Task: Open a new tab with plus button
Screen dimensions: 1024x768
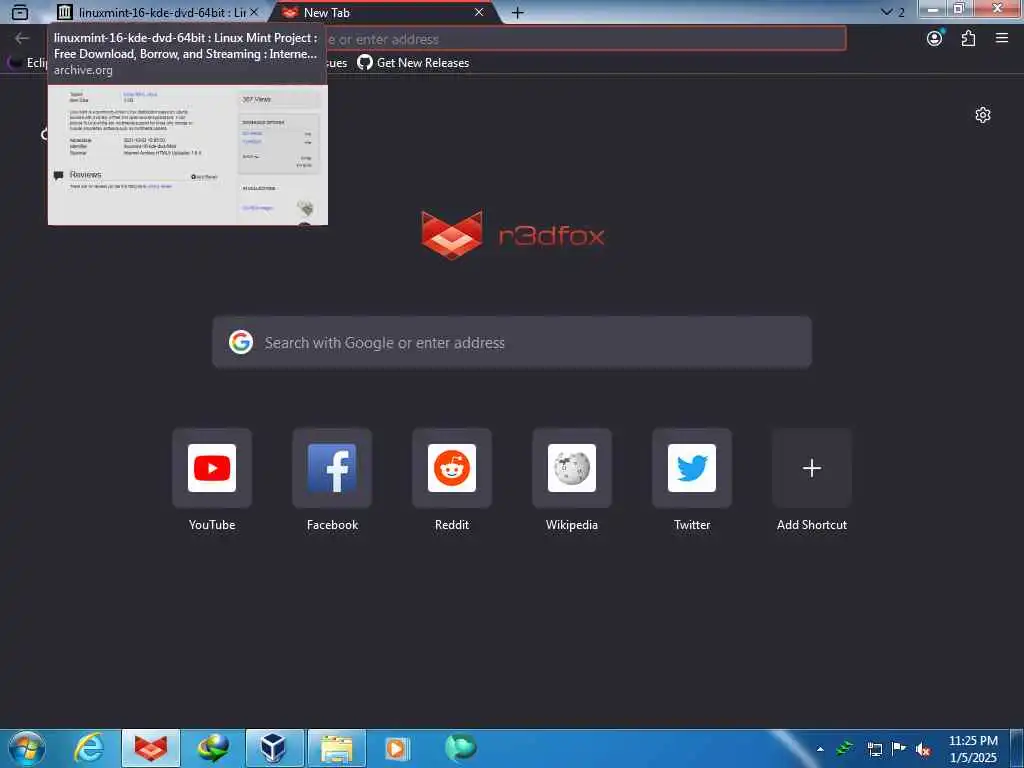Action: pos(517,12)
